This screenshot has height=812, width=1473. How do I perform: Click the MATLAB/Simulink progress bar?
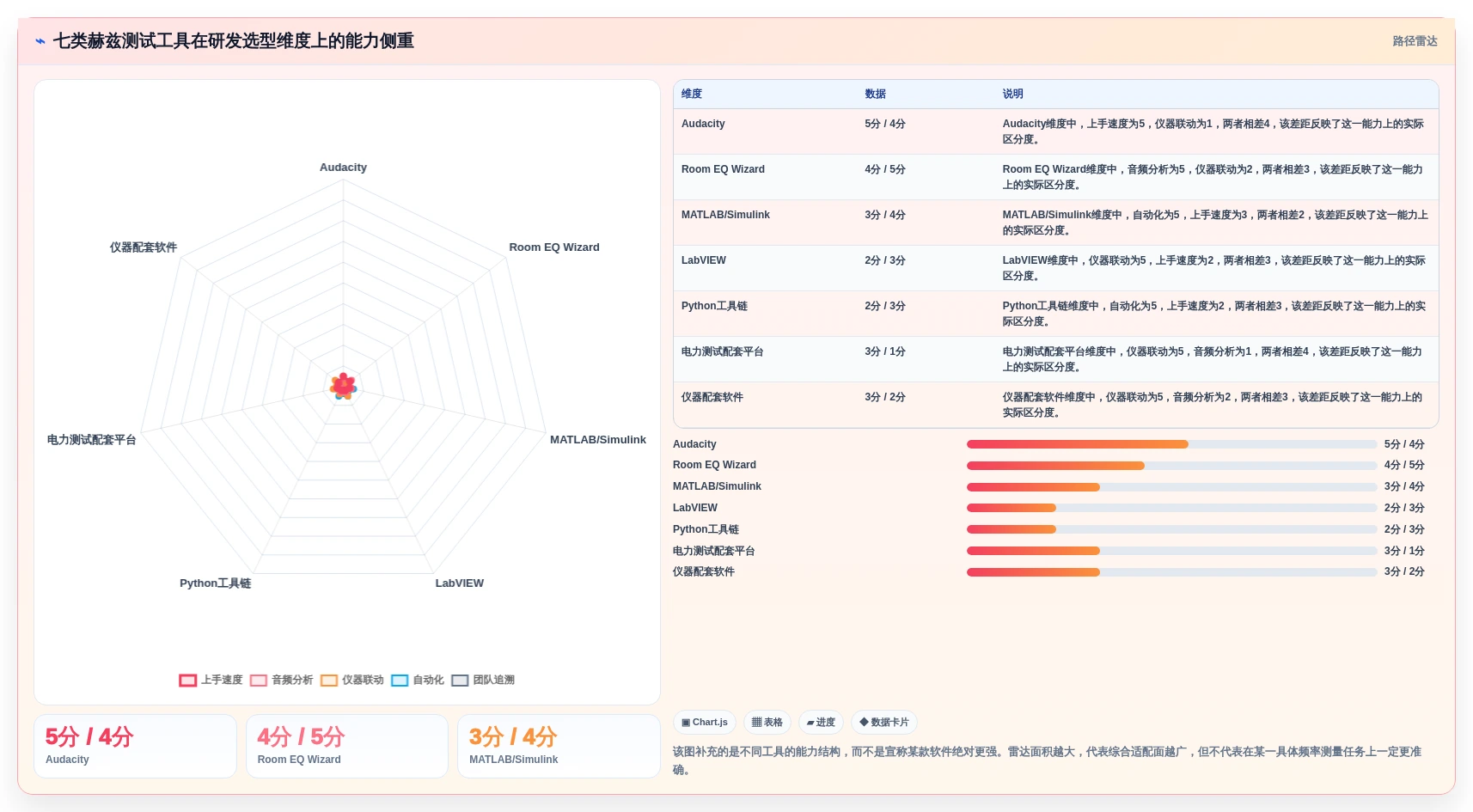1171,487
